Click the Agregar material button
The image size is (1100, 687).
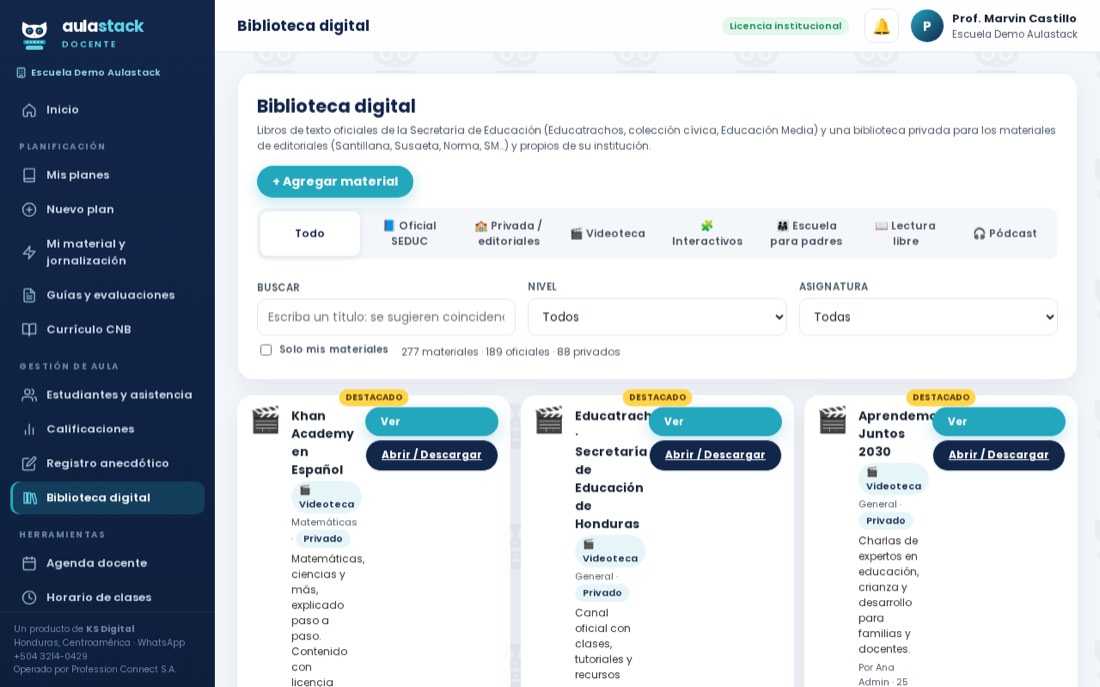pyautogui.click(x=335, y=182)
